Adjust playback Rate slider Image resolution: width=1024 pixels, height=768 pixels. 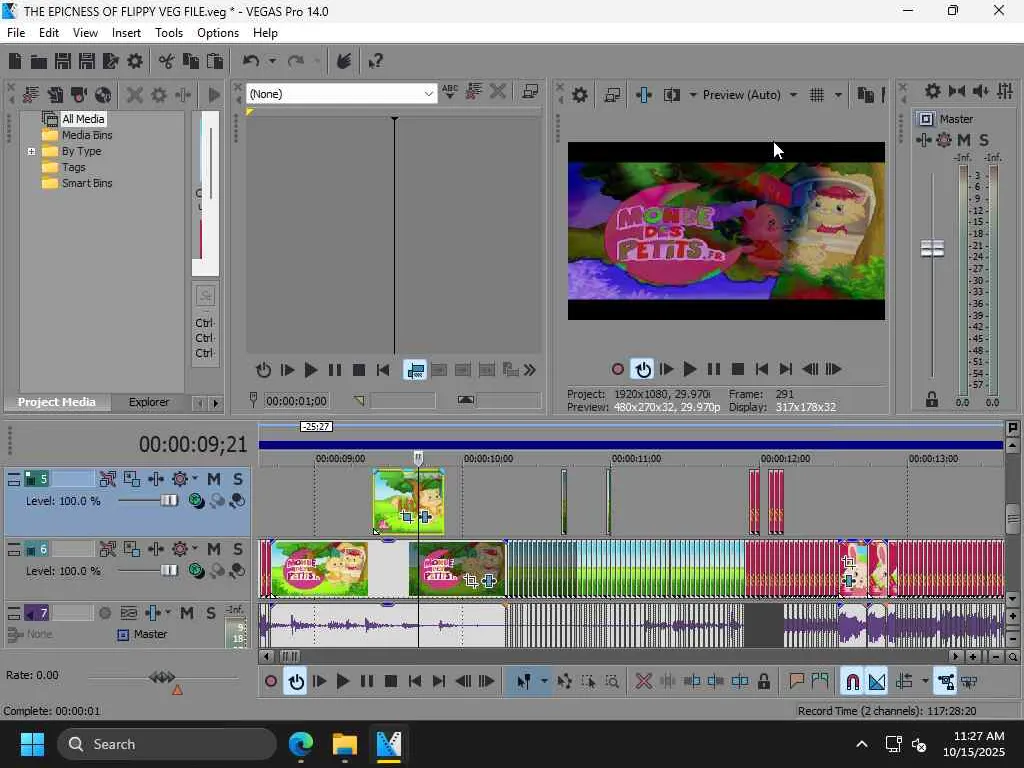(162, 677)
